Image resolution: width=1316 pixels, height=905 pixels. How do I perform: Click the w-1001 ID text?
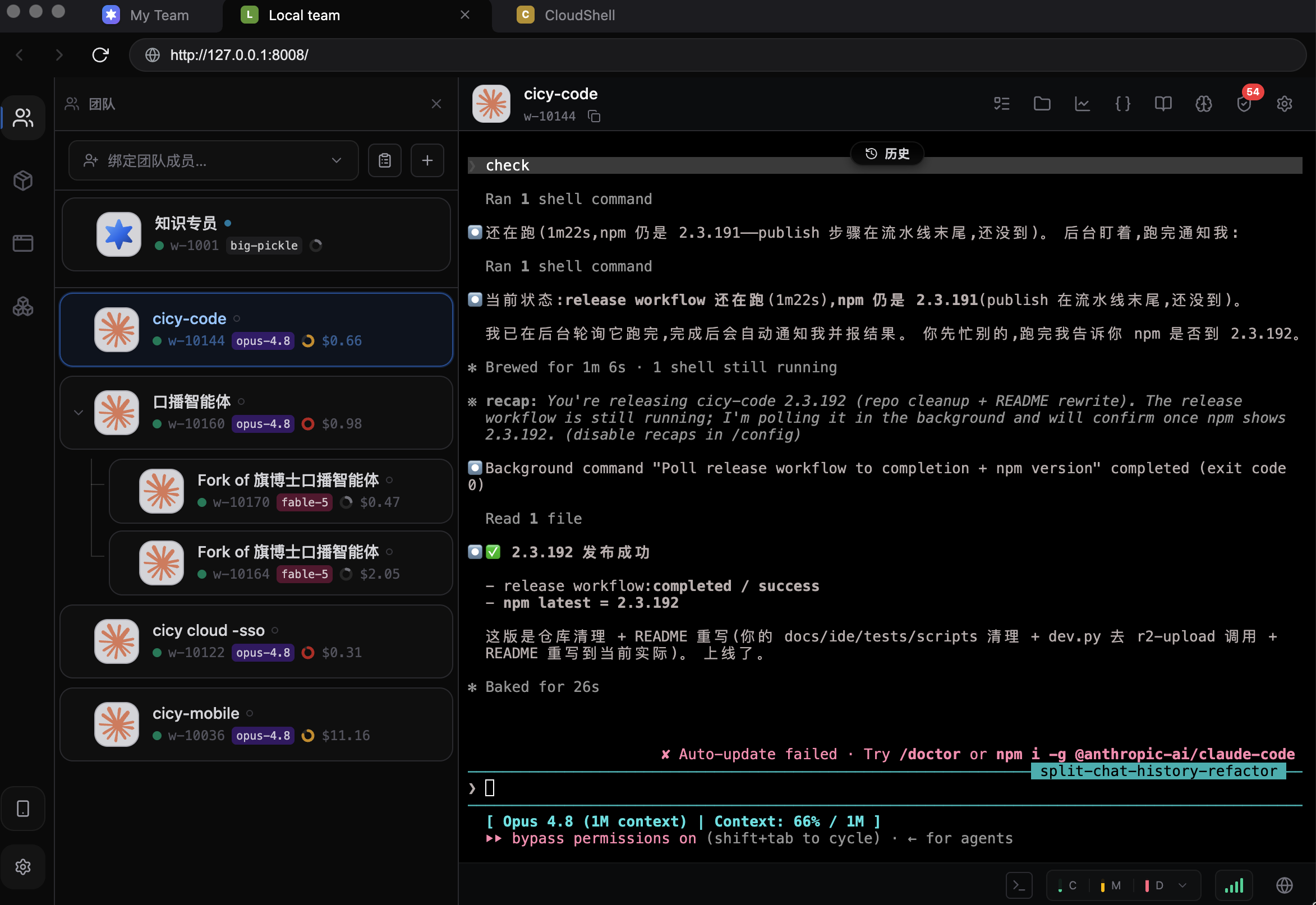click(x=194, y=246)
